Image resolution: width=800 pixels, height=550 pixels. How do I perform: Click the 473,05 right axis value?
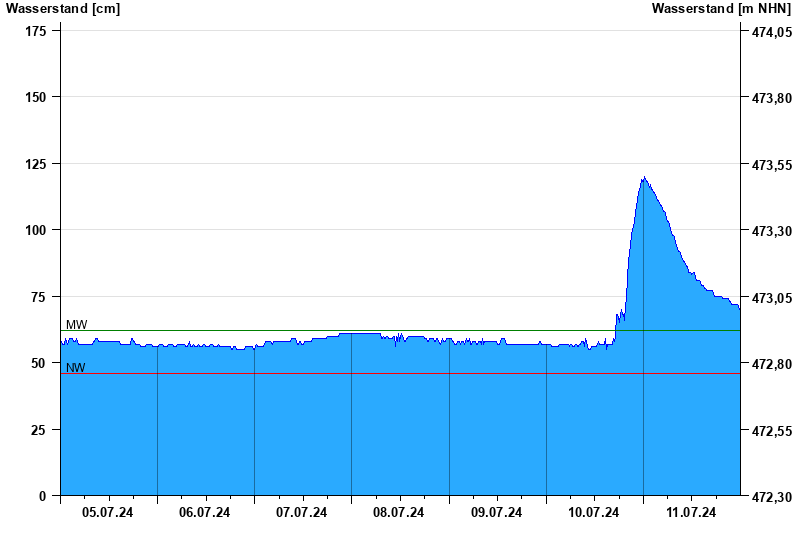(772, 298)
